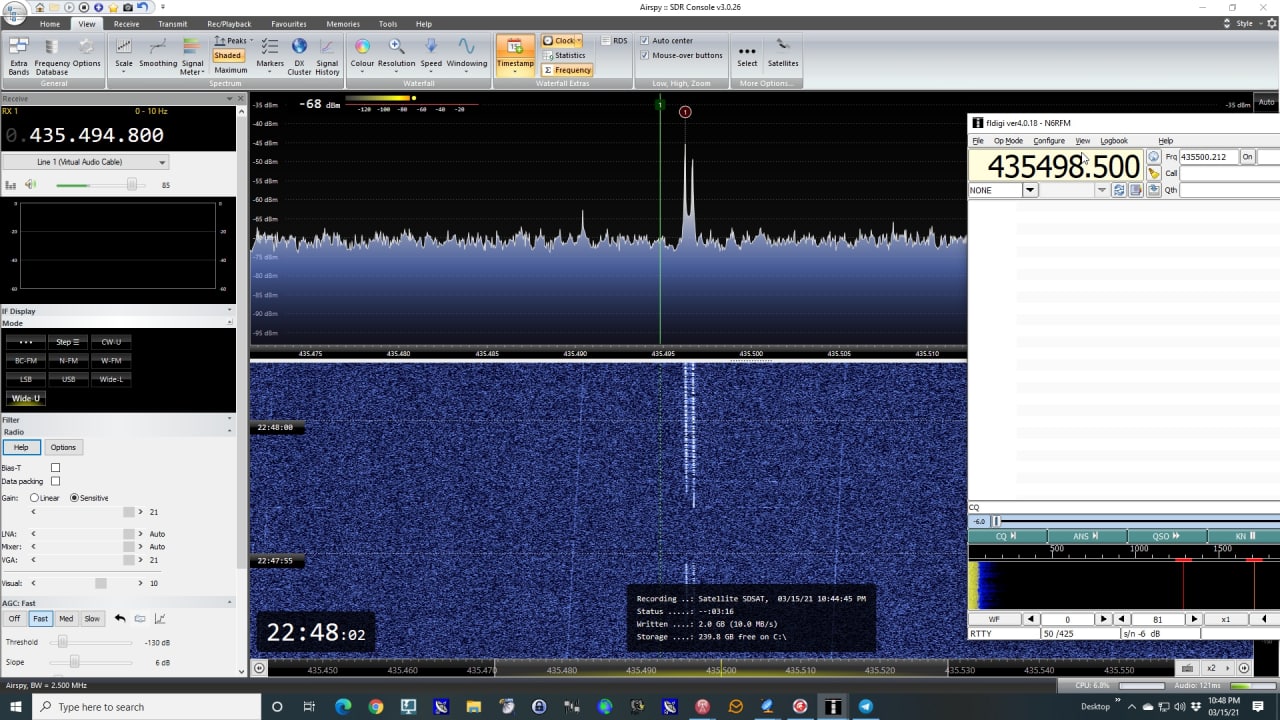Open the Extra Bands tool
1280x720 pixels.
pyautogui.click(x=19, y=55)
